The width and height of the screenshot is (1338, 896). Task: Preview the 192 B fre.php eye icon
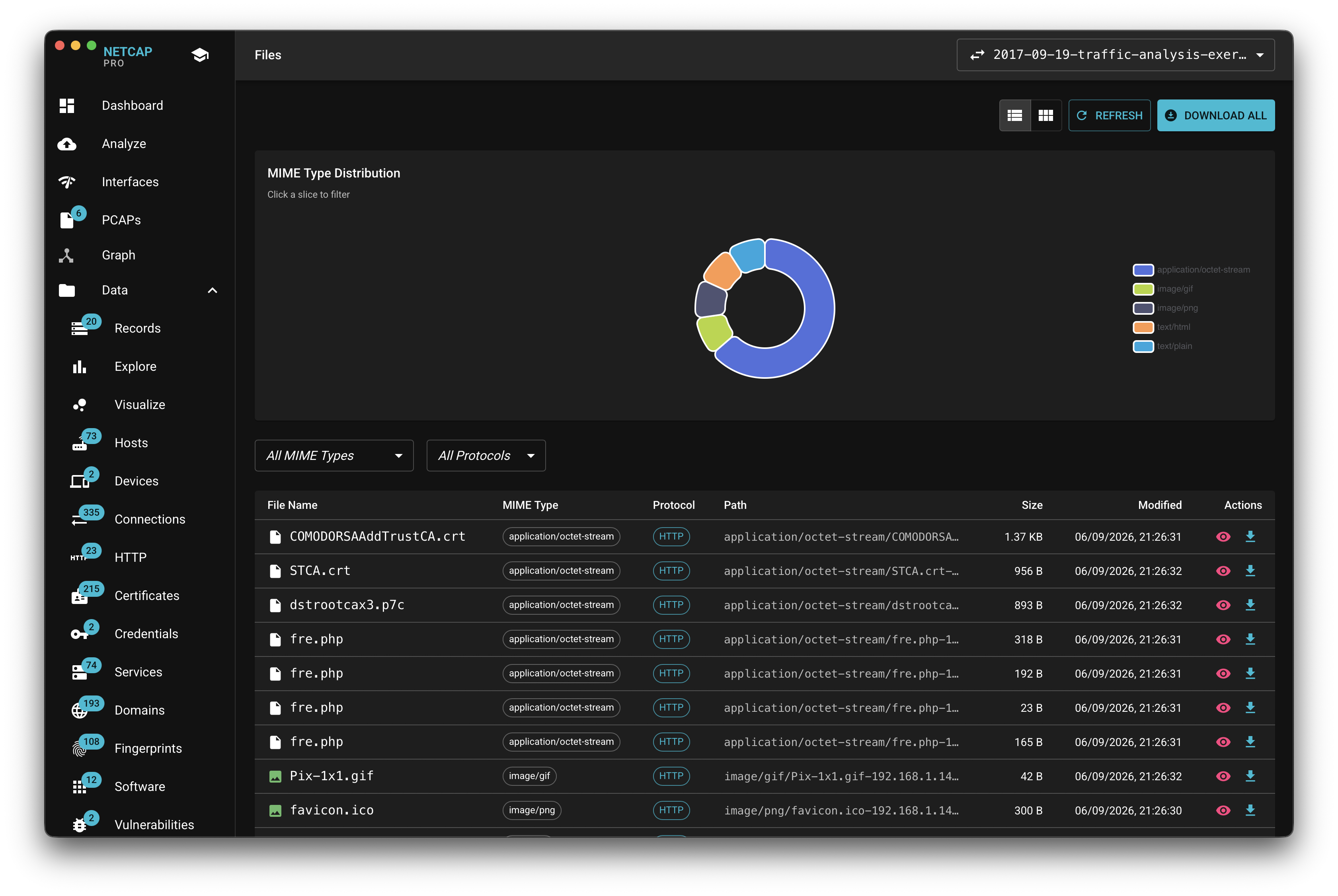(1223, 674)
